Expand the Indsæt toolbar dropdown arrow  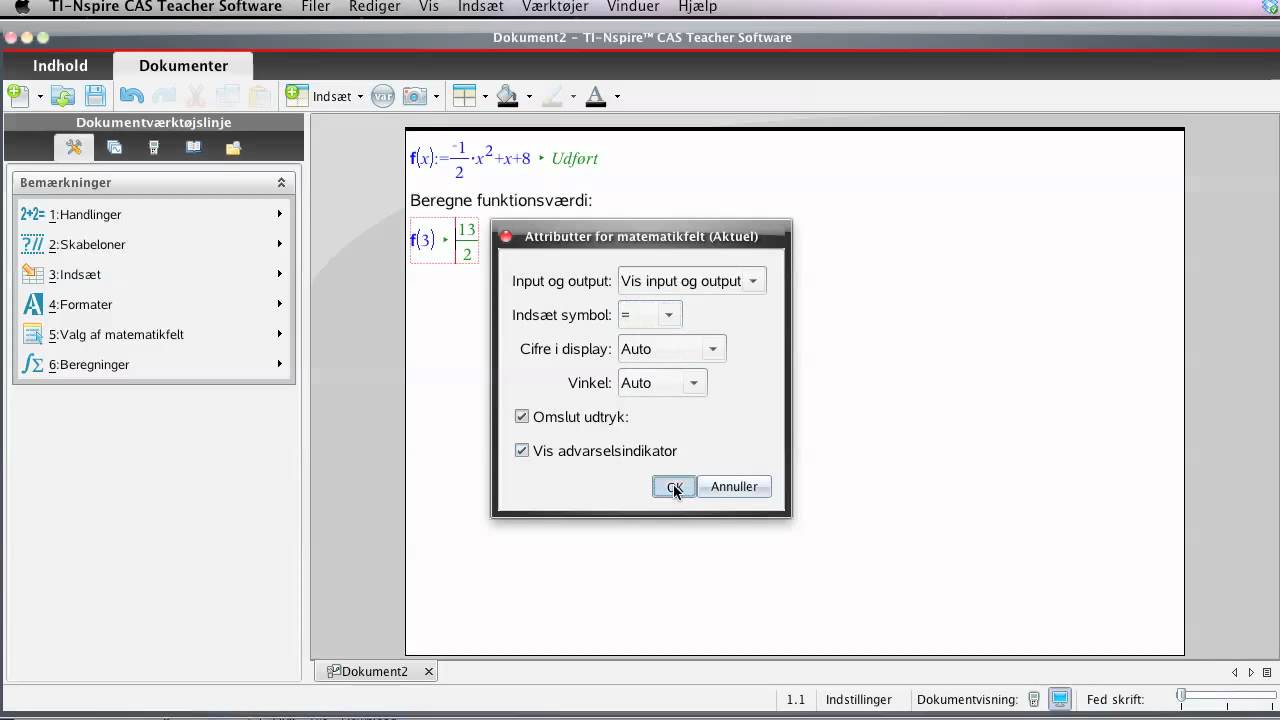360,97
